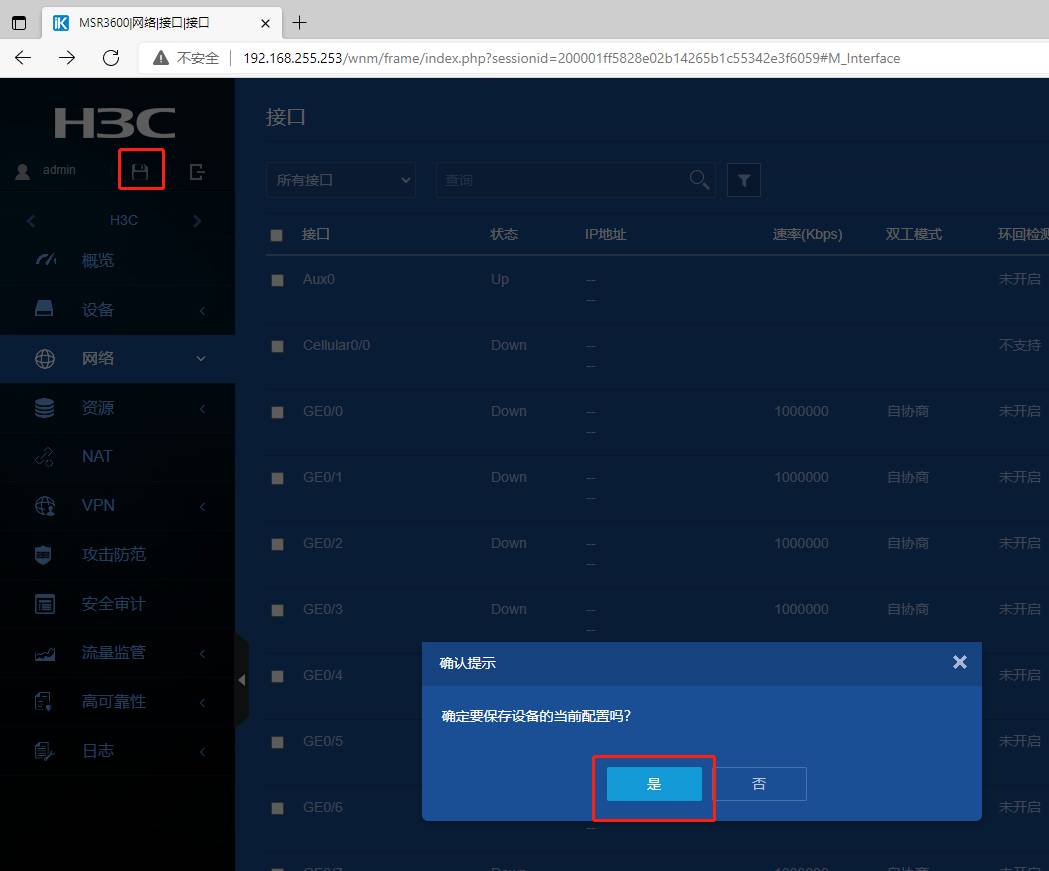
Task: Click the admin user avatar icon
Action: click(23, 172)
